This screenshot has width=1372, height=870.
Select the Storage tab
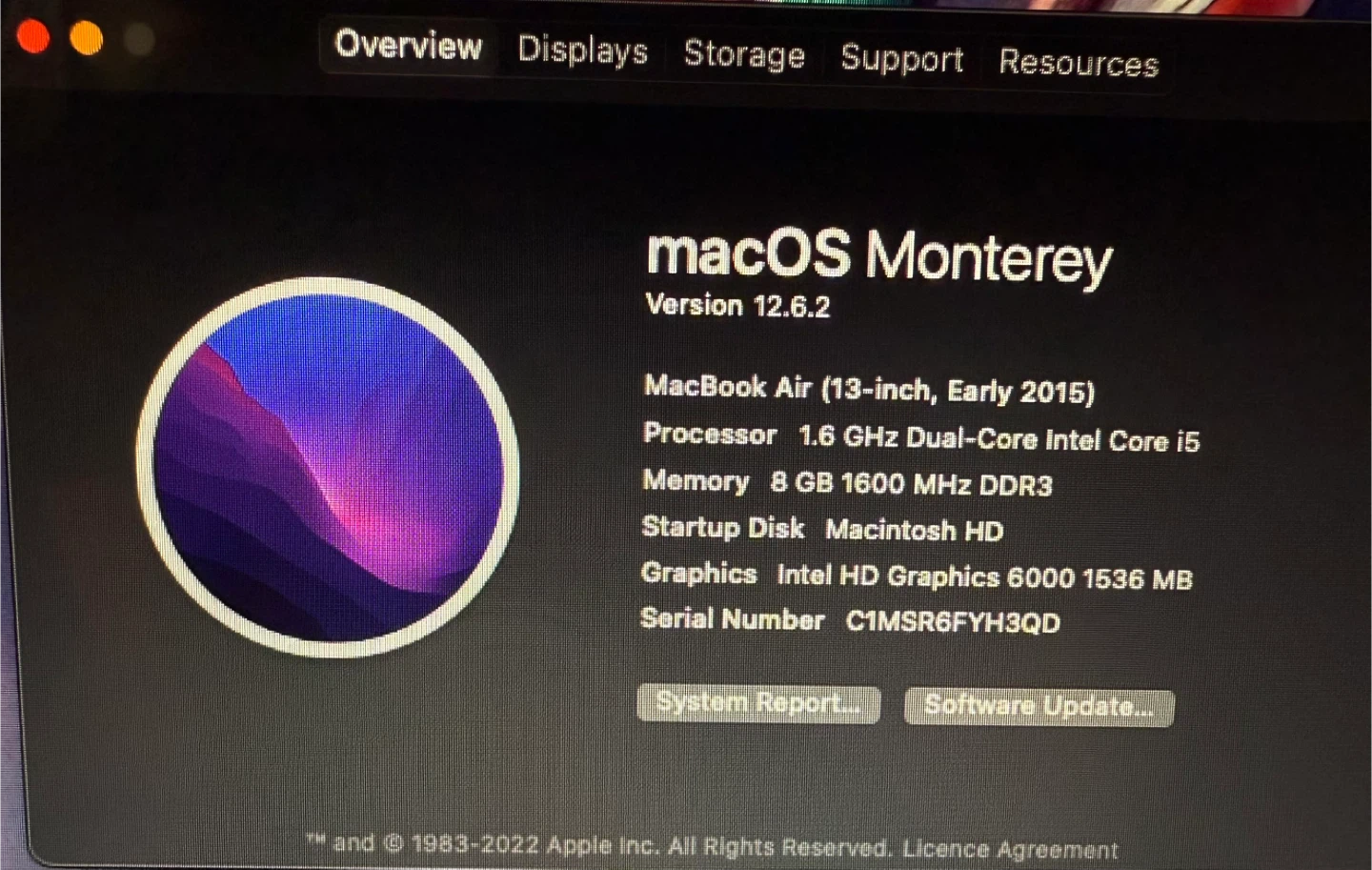click(744, 54)
